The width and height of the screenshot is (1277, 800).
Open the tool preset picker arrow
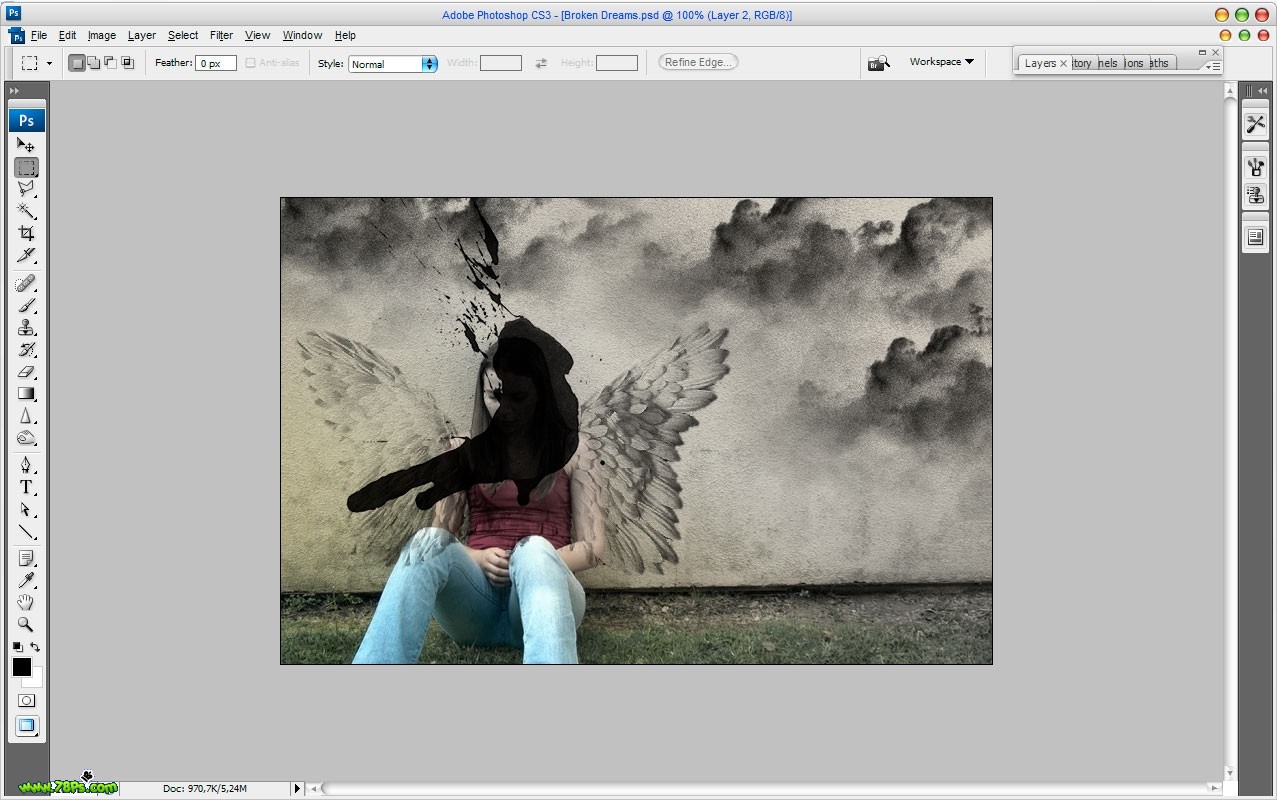pyautogui.click(x=49, y=63)
